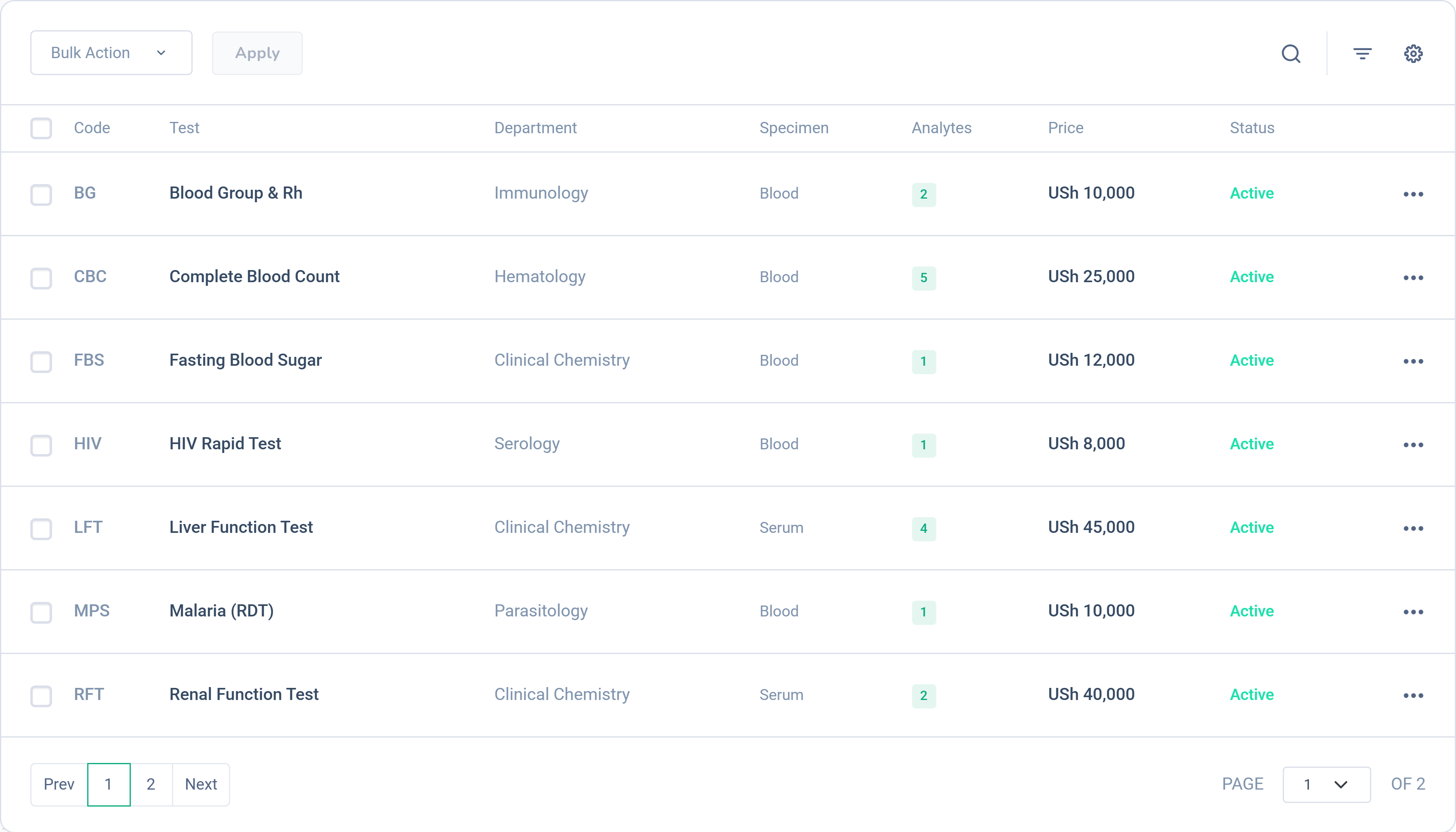Open more options for Renal Function Test
The width and height of the screenshot is (1456, 832).
(x=1413, y=696)
